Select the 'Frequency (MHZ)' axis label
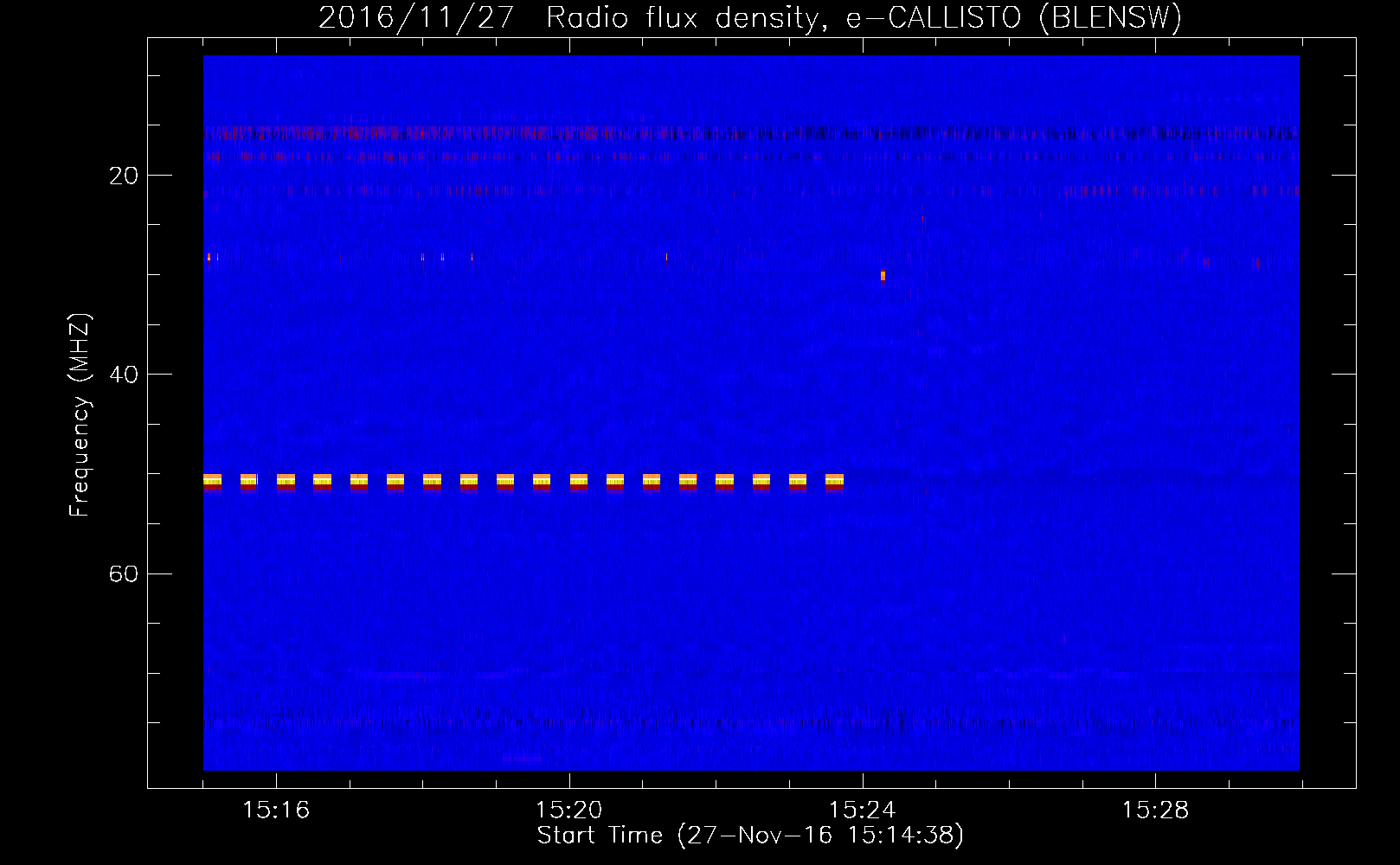 coord(79,415)
